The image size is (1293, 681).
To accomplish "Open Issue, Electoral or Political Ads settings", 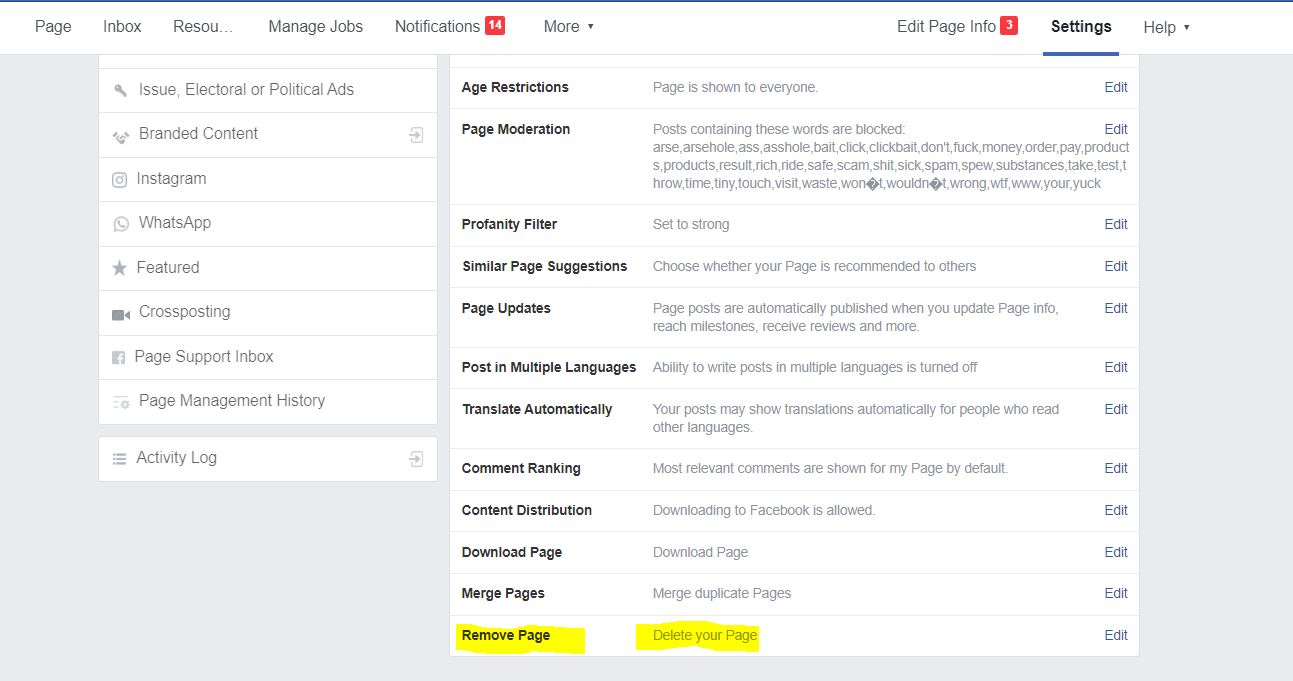I will (268, 90).
